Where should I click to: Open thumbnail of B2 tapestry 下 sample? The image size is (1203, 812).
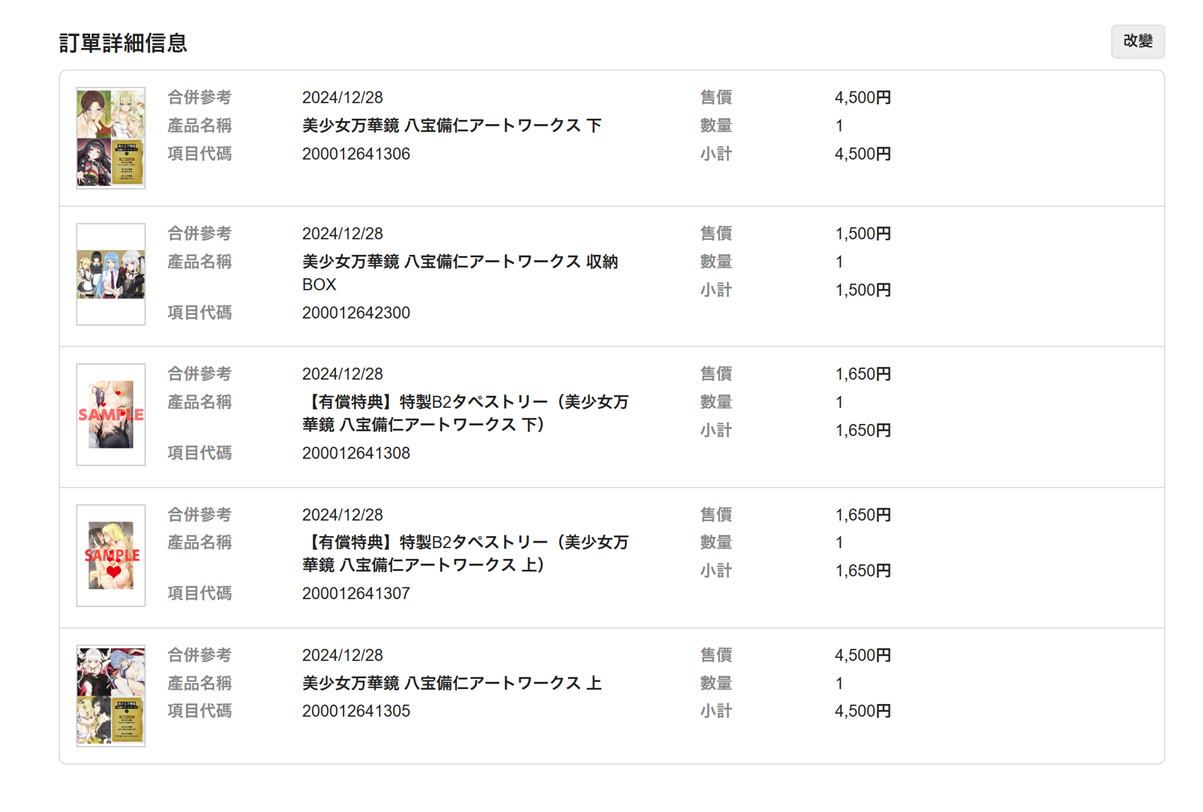111,415
